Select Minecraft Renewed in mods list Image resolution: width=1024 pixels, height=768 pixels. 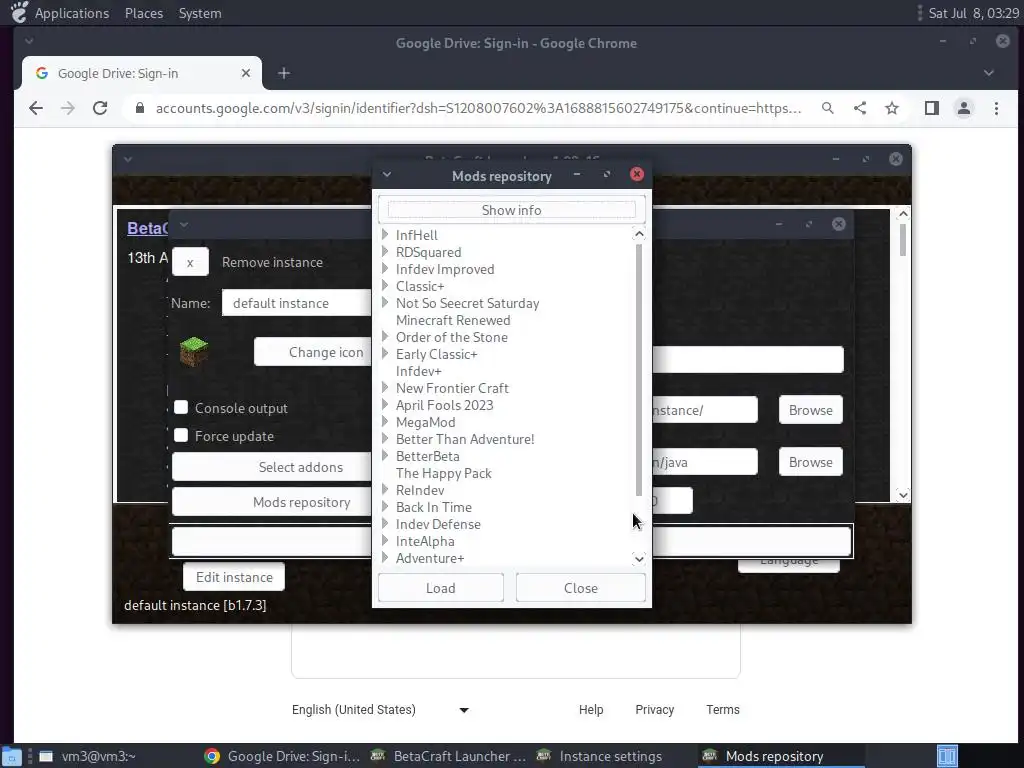point(453,320)
